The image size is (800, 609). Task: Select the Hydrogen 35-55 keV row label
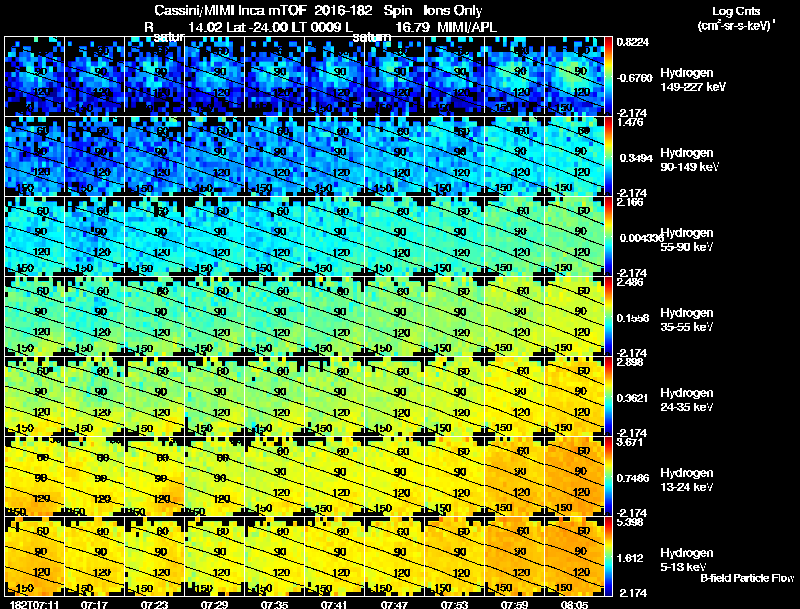pos(687,320)
